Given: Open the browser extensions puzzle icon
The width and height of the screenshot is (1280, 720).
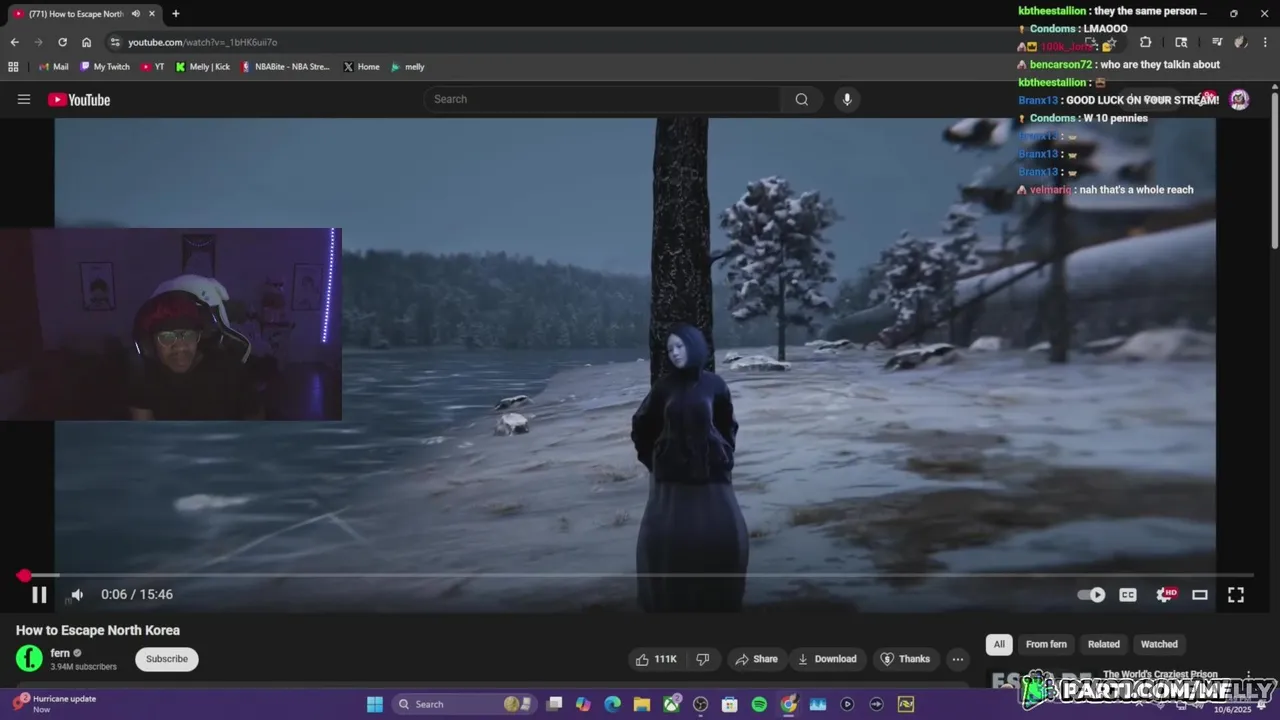Looking at the screenshot, I should [x=1145, y=42].
